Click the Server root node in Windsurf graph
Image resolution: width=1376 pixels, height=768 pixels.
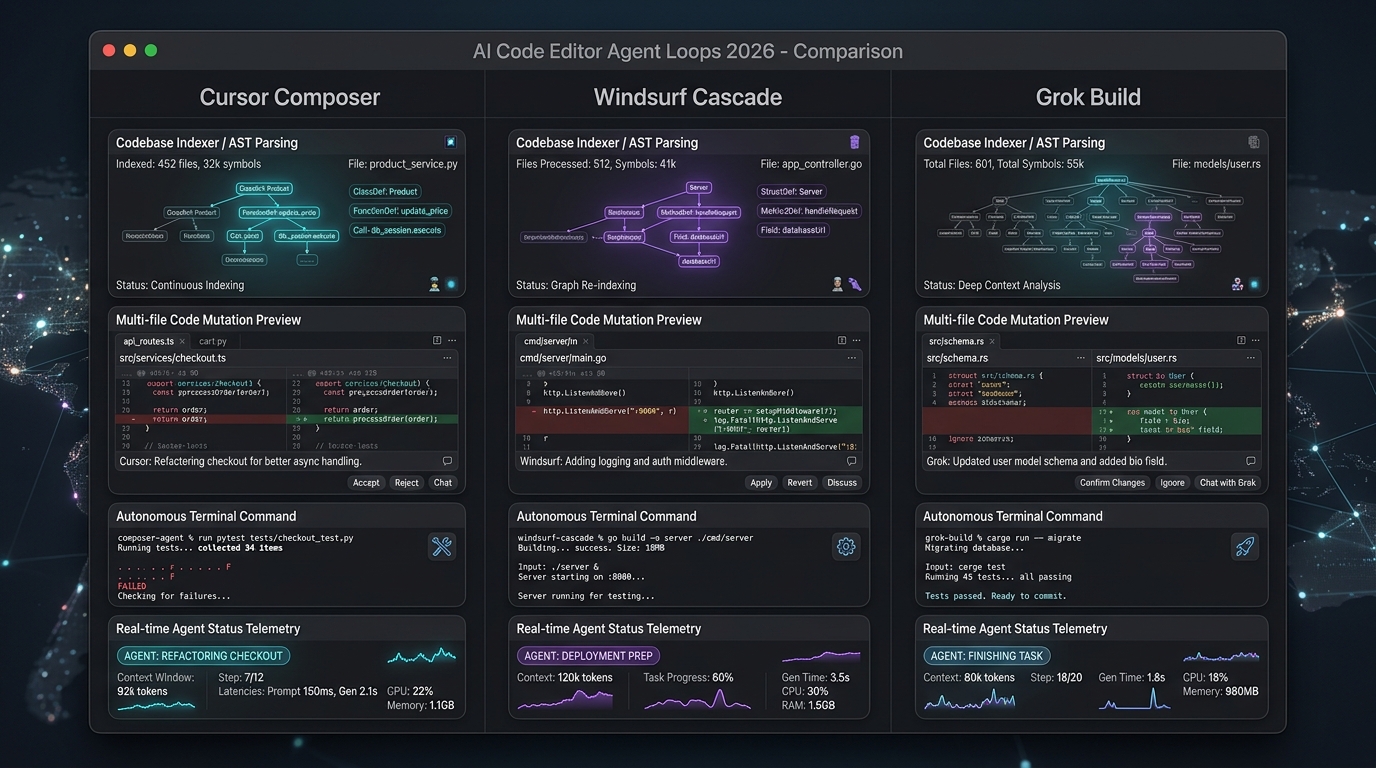(699, 188)
